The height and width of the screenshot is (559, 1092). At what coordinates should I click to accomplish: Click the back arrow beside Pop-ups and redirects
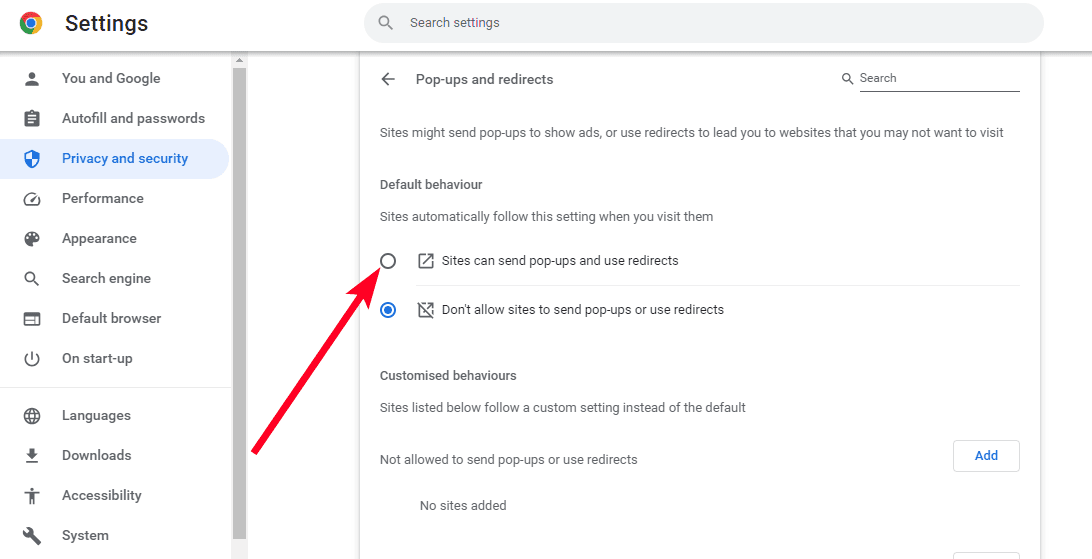coord(388,79)
